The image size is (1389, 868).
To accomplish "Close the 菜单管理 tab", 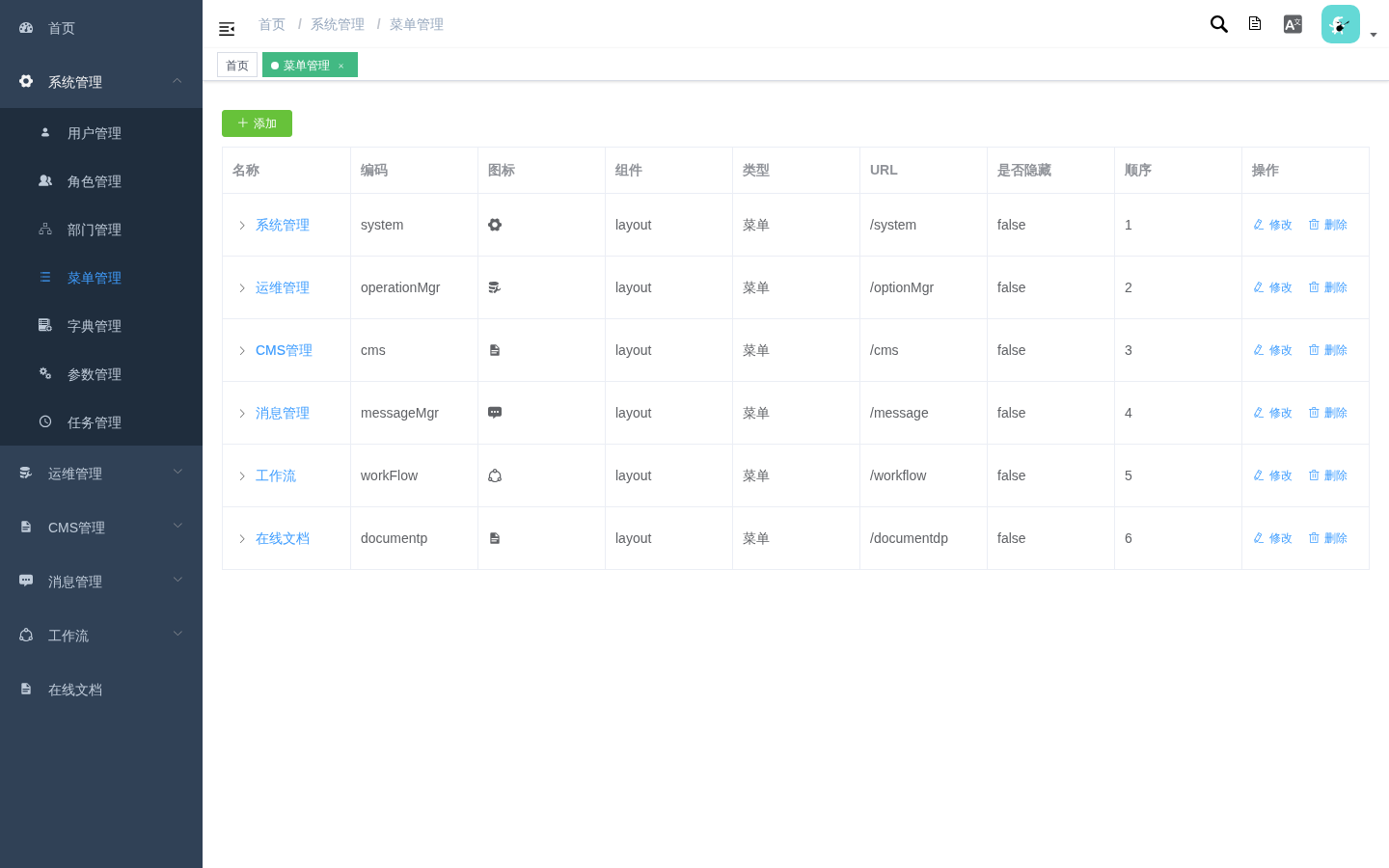I will [340, 66].
